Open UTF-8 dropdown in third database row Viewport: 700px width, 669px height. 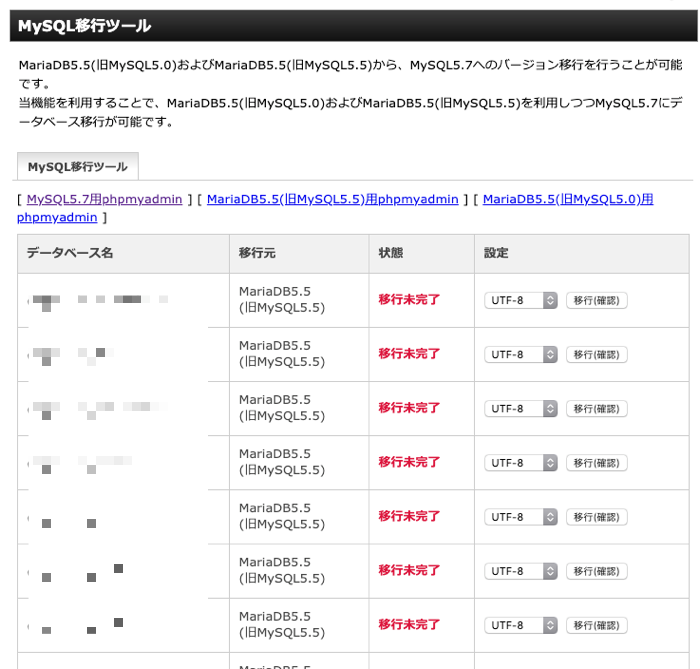tap(521, 408)
